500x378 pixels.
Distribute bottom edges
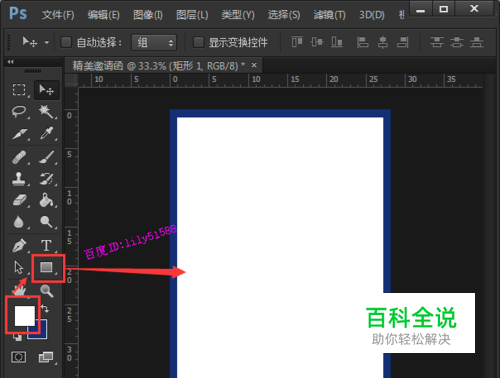[x=477, y=42]
